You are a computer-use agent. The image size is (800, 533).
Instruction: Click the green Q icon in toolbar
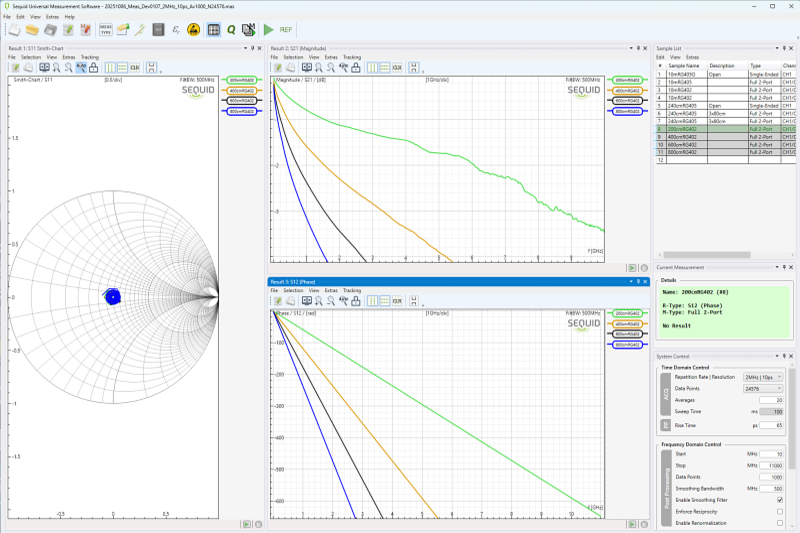click(x=231, y=31)
